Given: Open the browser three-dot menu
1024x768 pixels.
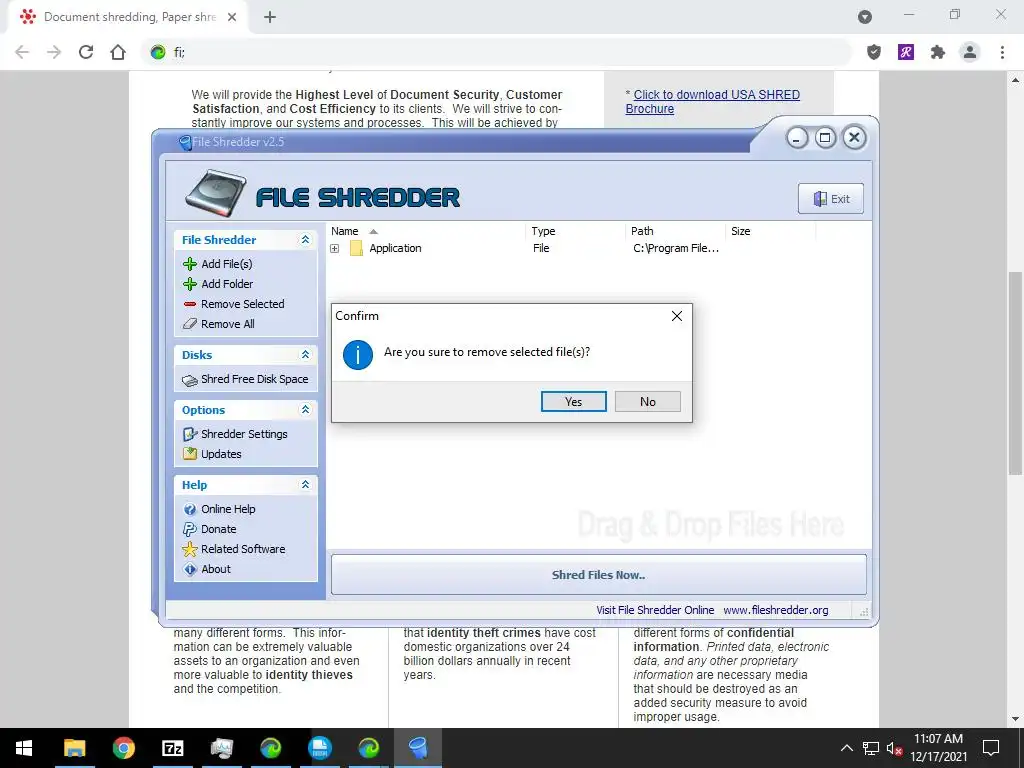Looking at the screenshot, I should tap(1002, 52).
